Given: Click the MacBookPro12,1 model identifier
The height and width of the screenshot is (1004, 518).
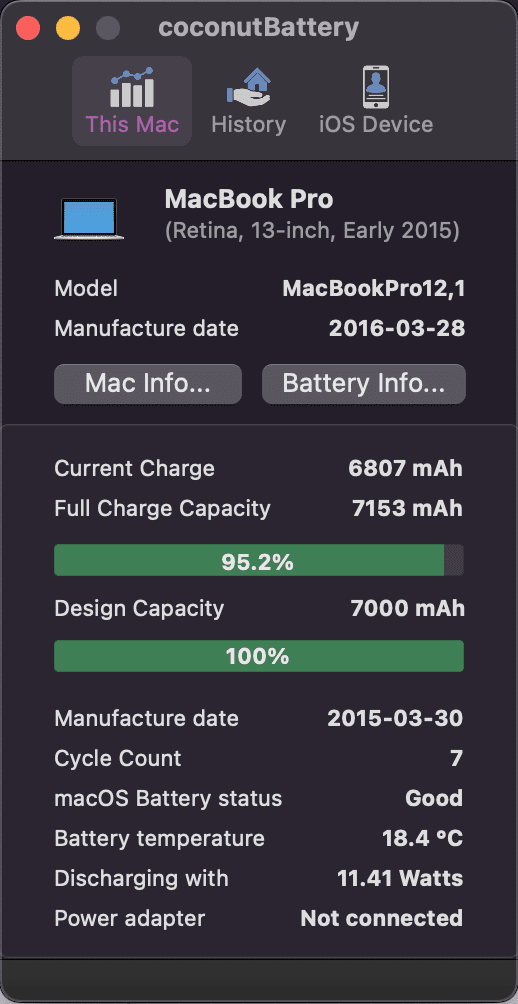Looking at the screenshot, I should click(374, 289).
